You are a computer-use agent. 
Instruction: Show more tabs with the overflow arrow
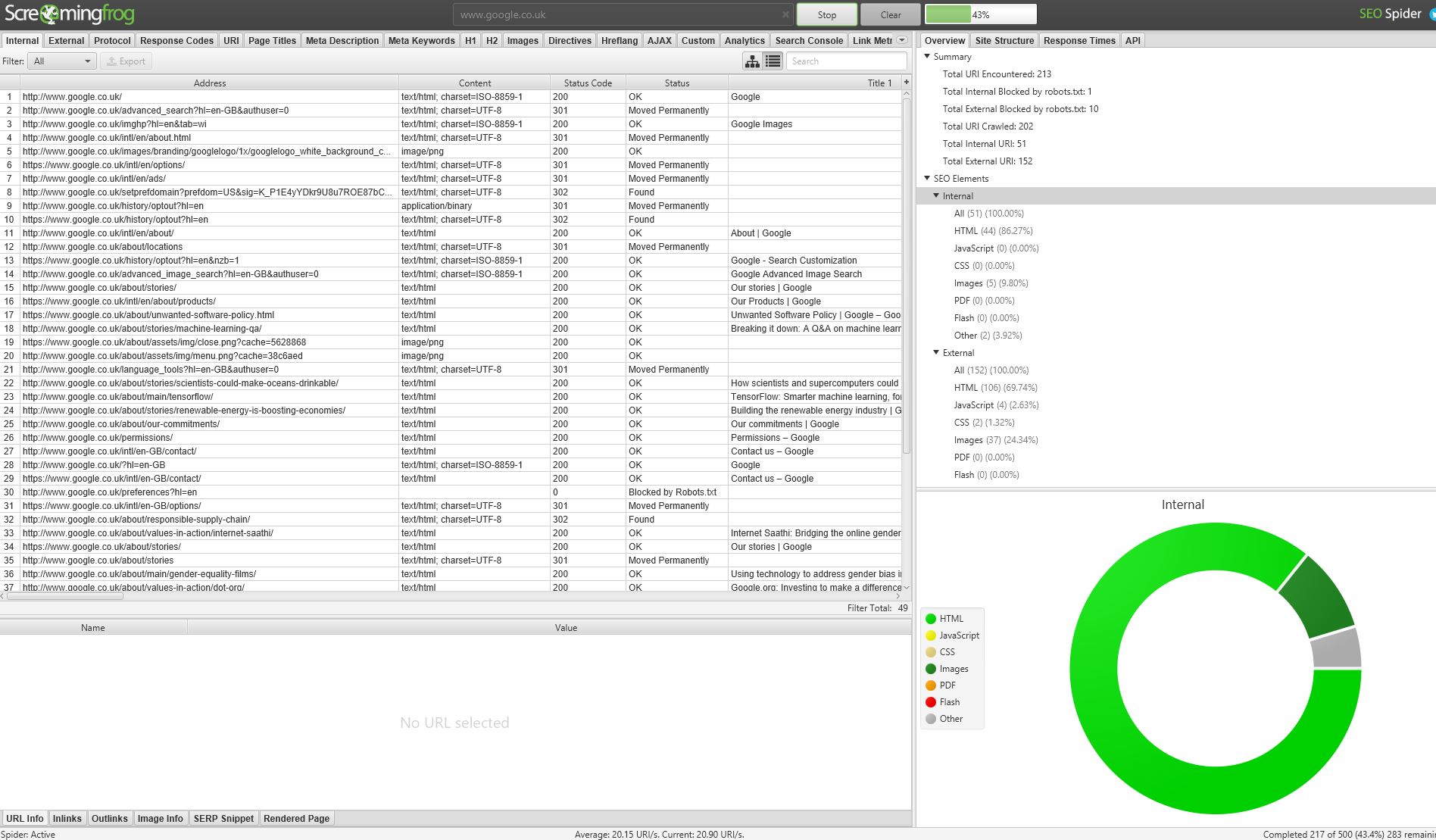[901, 40]
